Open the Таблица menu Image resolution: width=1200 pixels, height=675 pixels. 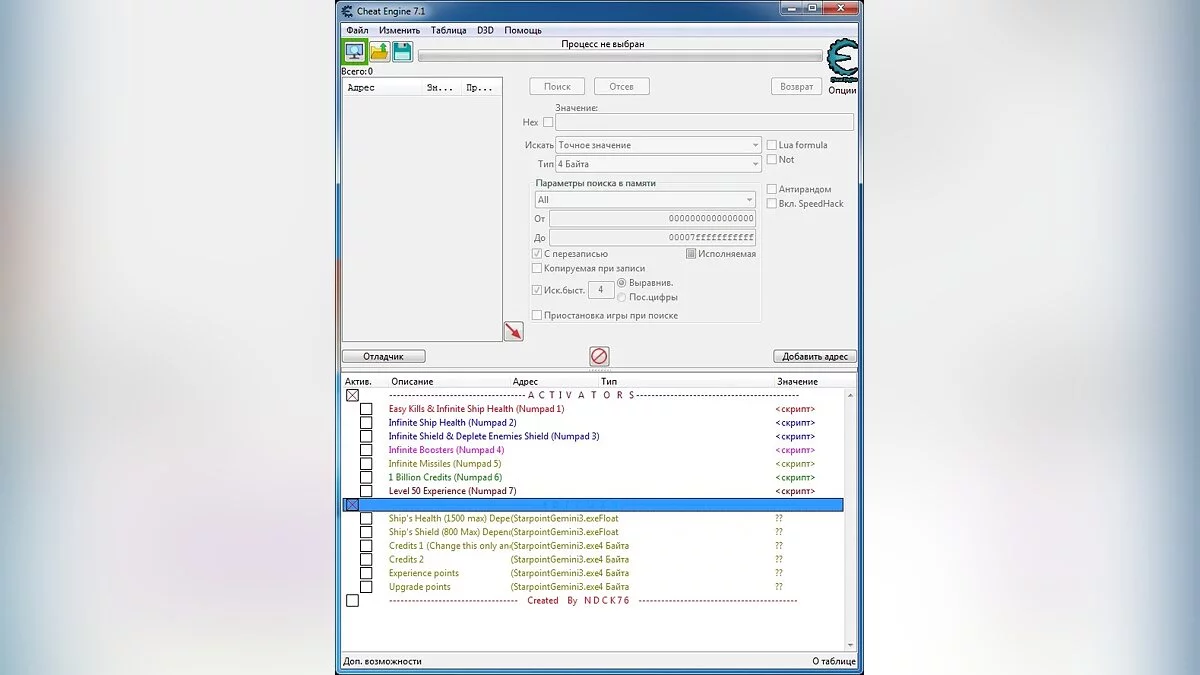(x=448, y=30)
